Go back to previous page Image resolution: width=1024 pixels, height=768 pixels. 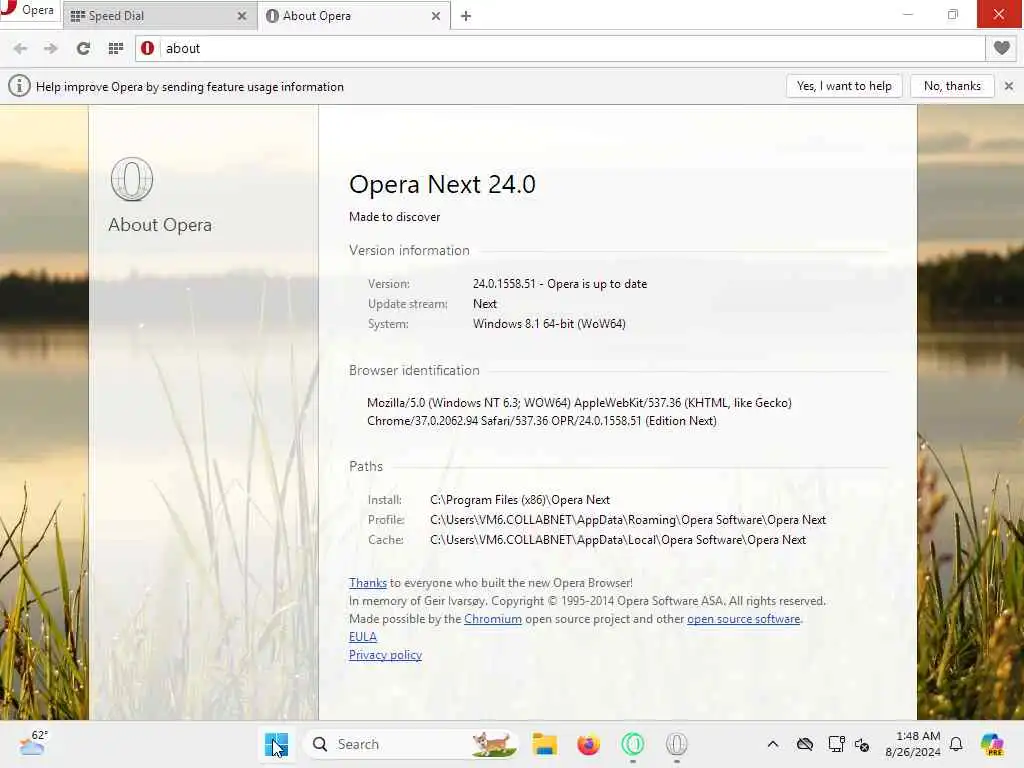(20, 48)
